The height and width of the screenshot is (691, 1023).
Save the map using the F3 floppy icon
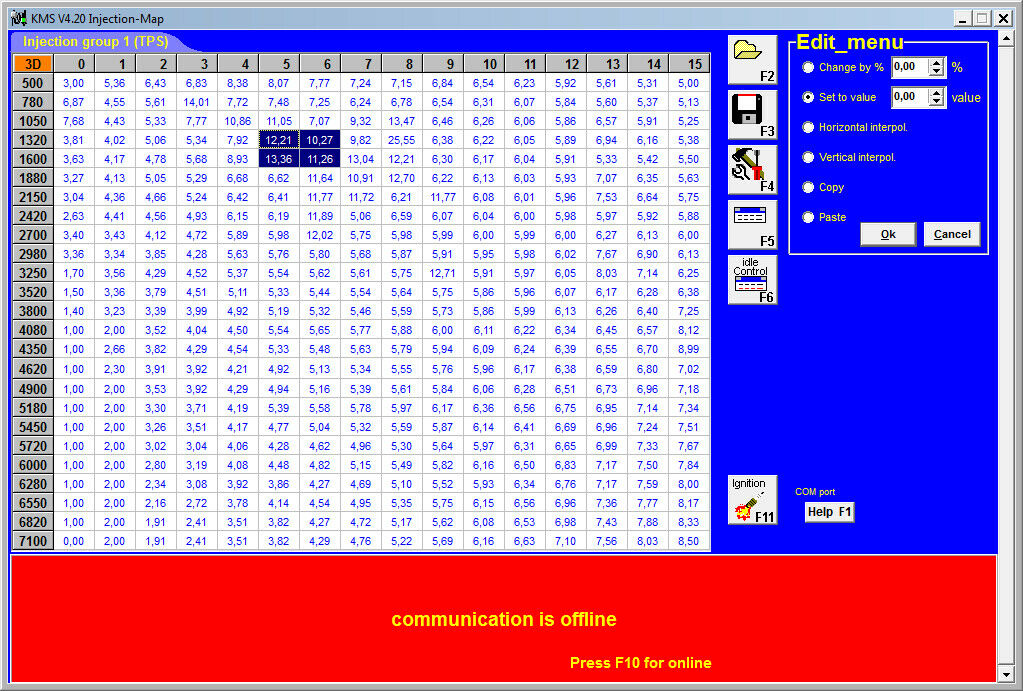(x=752, y=115)
